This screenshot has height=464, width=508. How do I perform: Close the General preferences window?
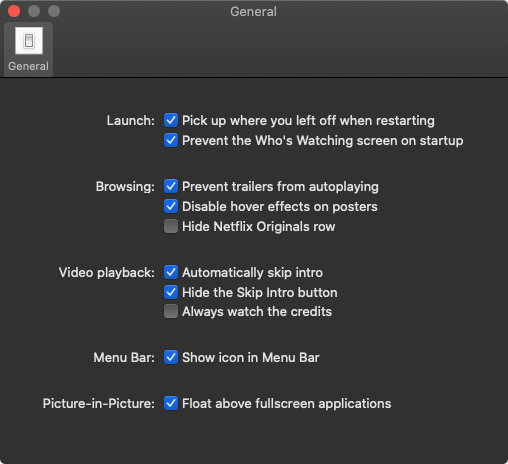pos(14,11)
